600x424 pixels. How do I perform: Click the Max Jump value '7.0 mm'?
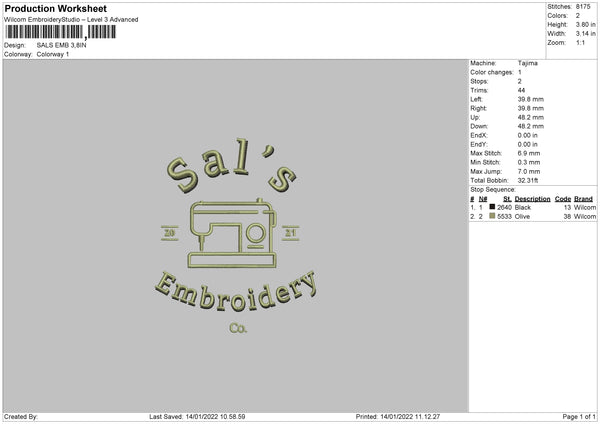(529, 171)
